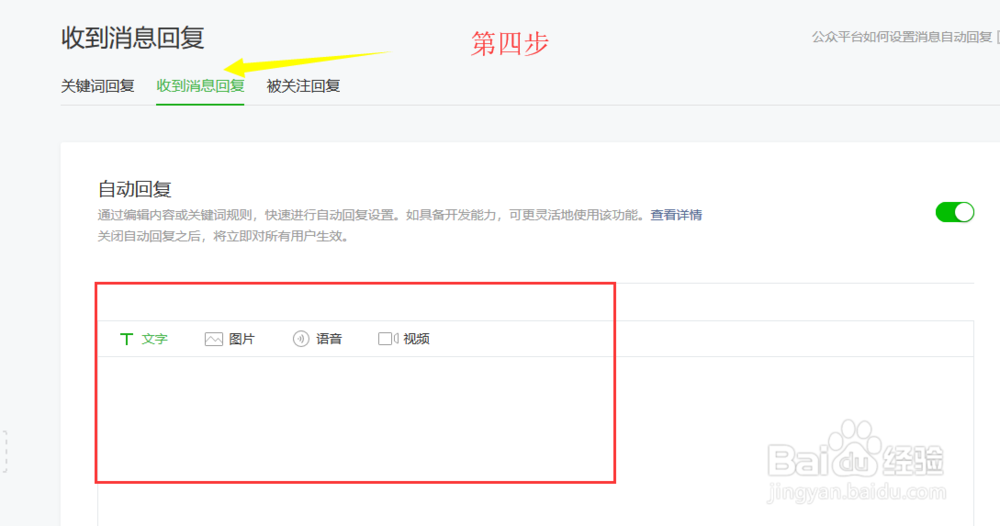This screenshot has width=1000, height=526.
Task: Choose the 语音 reply type label
Action: coord(329,339)
